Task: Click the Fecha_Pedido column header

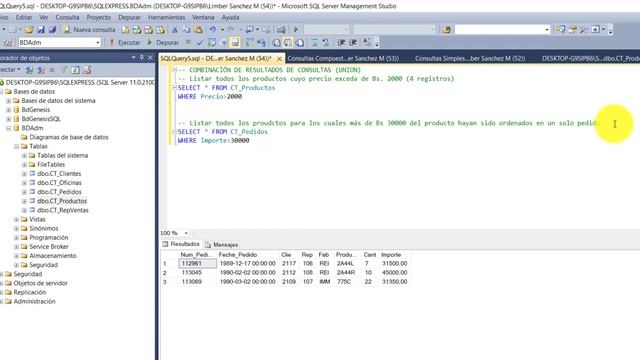Action: click(x=247, y=255)
